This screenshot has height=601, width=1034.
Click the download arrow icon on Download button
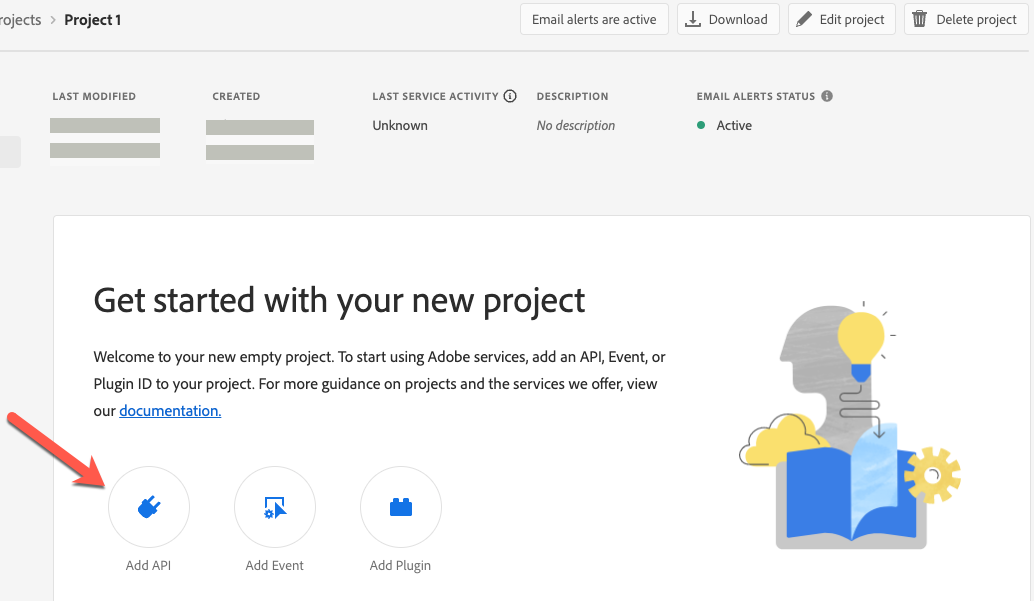(694, 18)
